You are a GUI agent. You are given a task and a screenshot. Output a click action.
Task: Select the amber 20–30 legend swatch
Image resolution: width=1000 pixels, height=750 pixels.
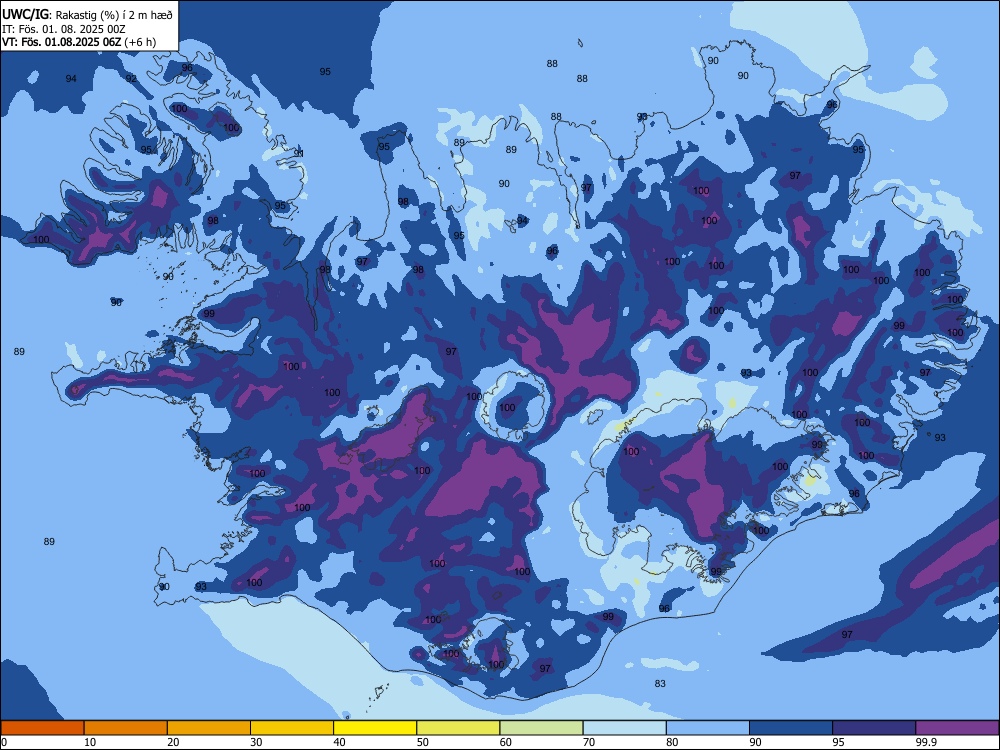[209, 728]
